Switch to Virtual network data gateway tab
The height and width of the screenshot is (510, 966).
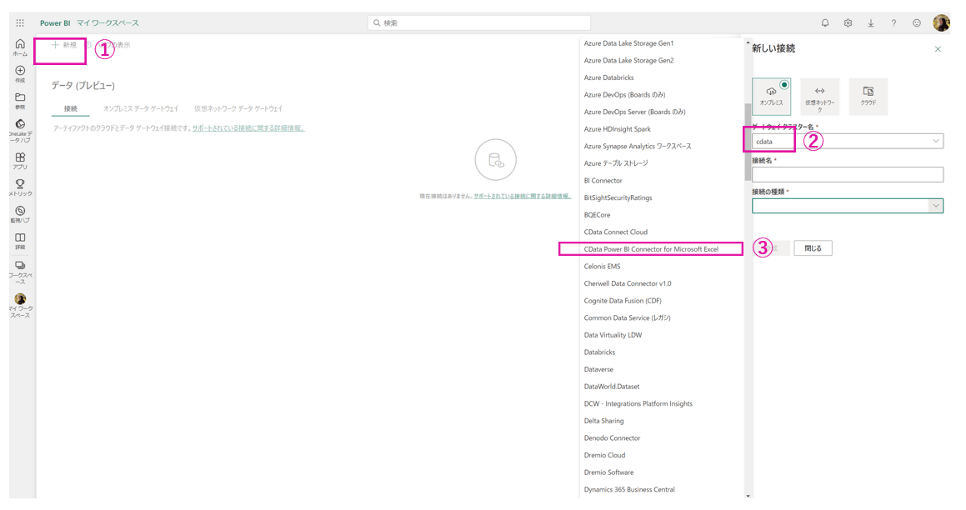pyautogui.click(x=238, y=109)
